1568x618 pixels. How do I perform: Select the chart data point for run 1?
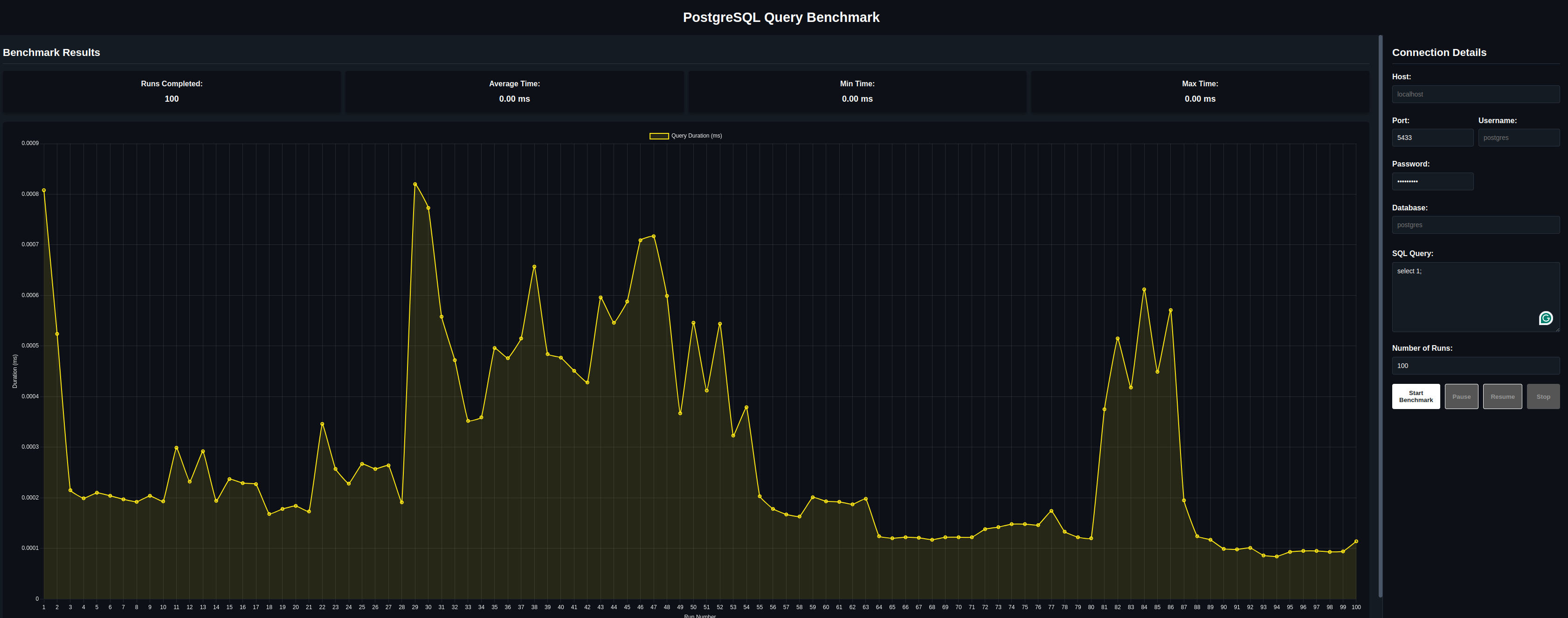coord(44,191)
